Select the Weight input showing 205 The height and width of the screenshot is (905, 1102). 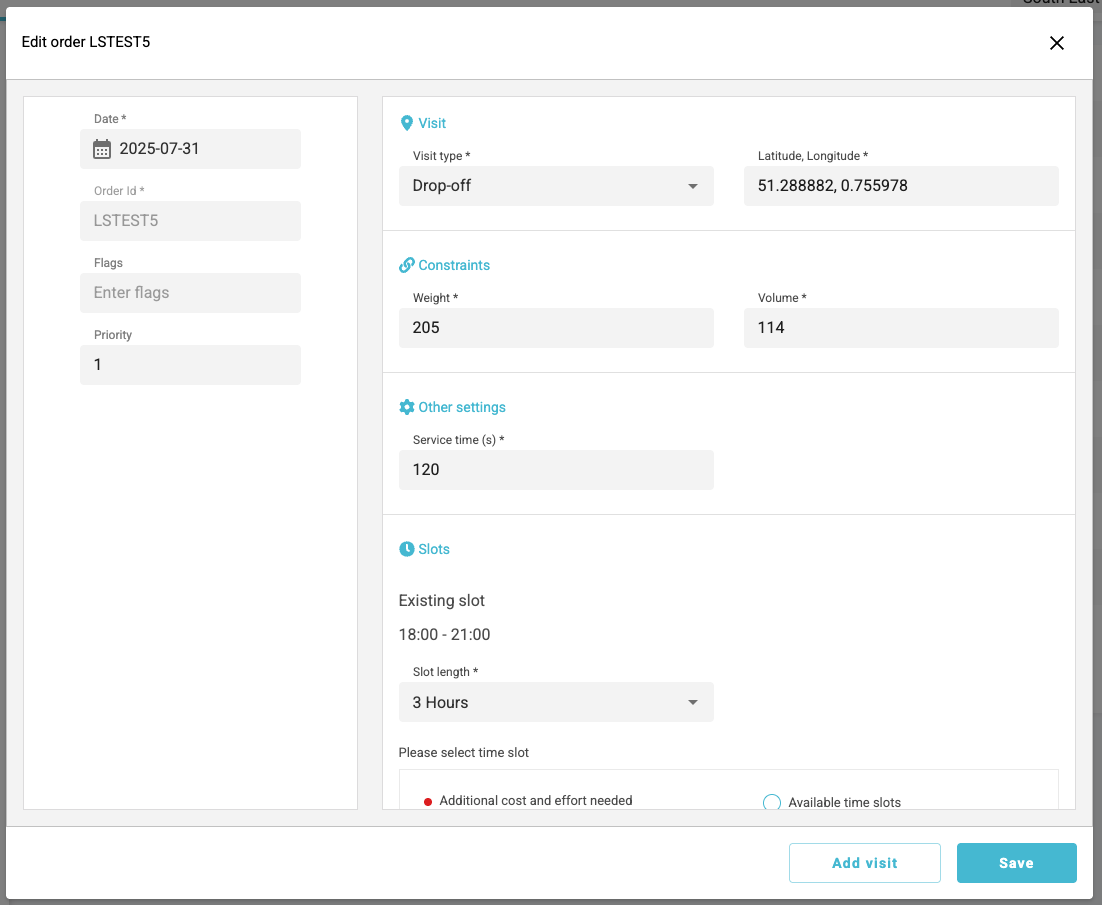click(555, 328)
